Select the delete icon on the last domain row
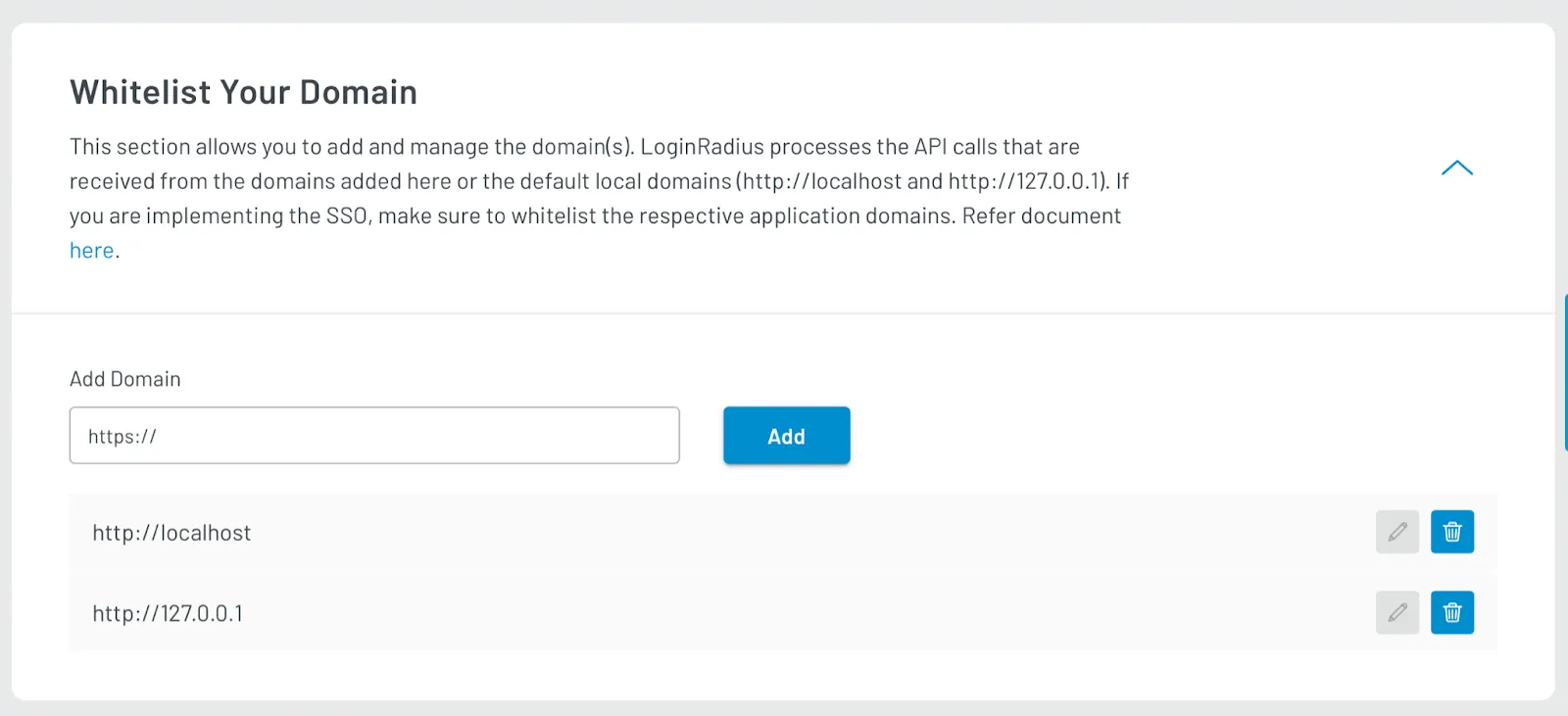The width and height of the screenshot is (1568, 716). (x=1452, y=612)
